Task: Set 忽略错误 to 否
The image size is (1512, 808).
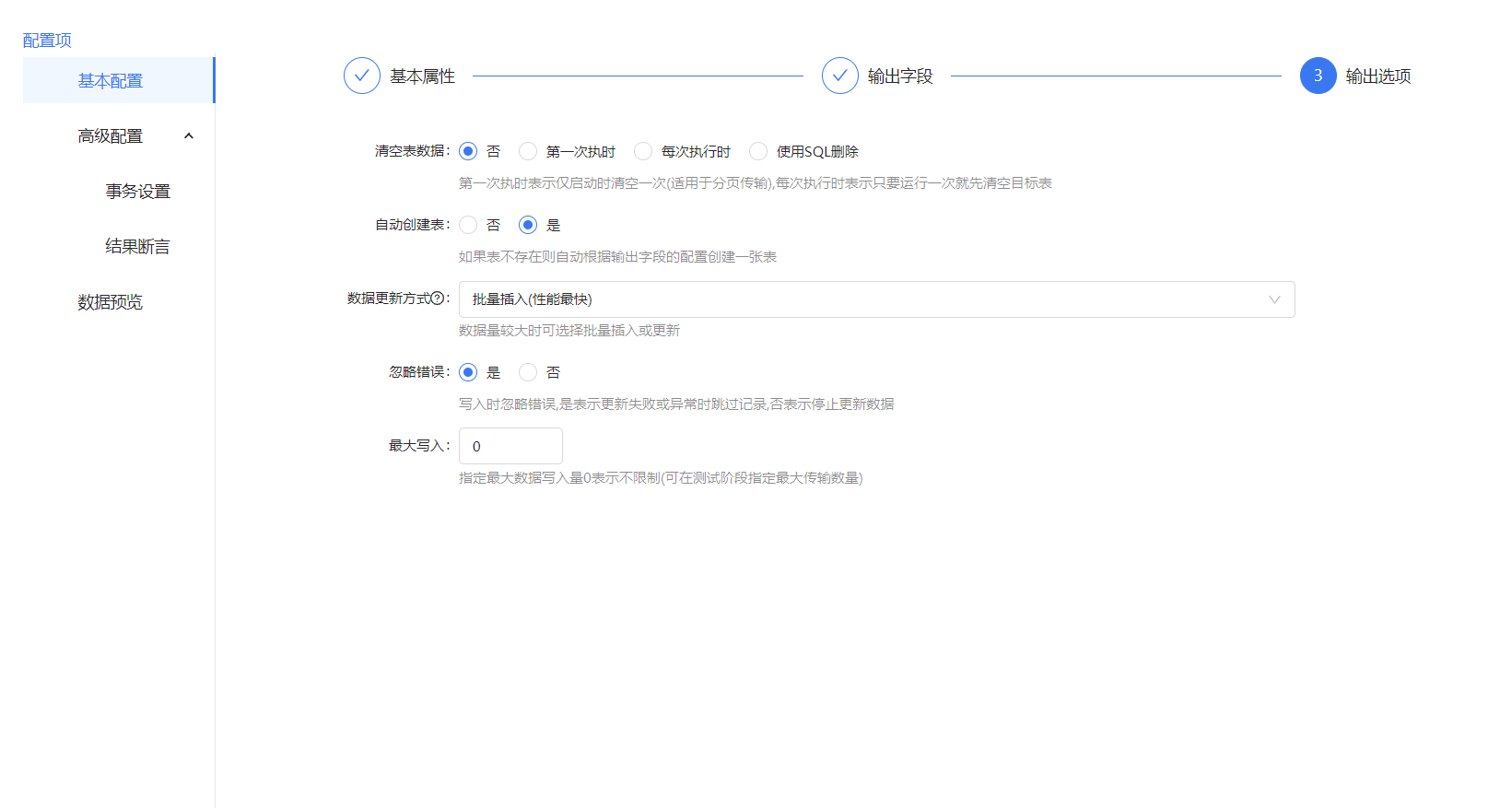Action: [528, 372]
